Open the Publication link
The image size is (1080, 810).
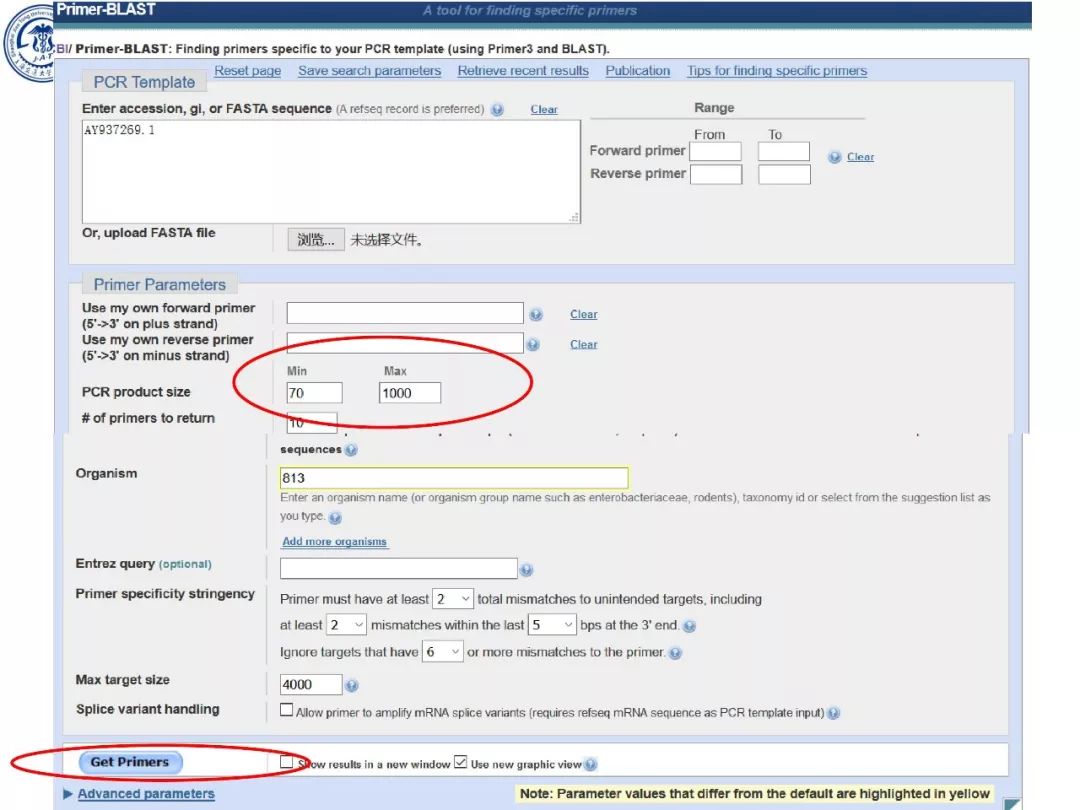[x=637, y=70]
